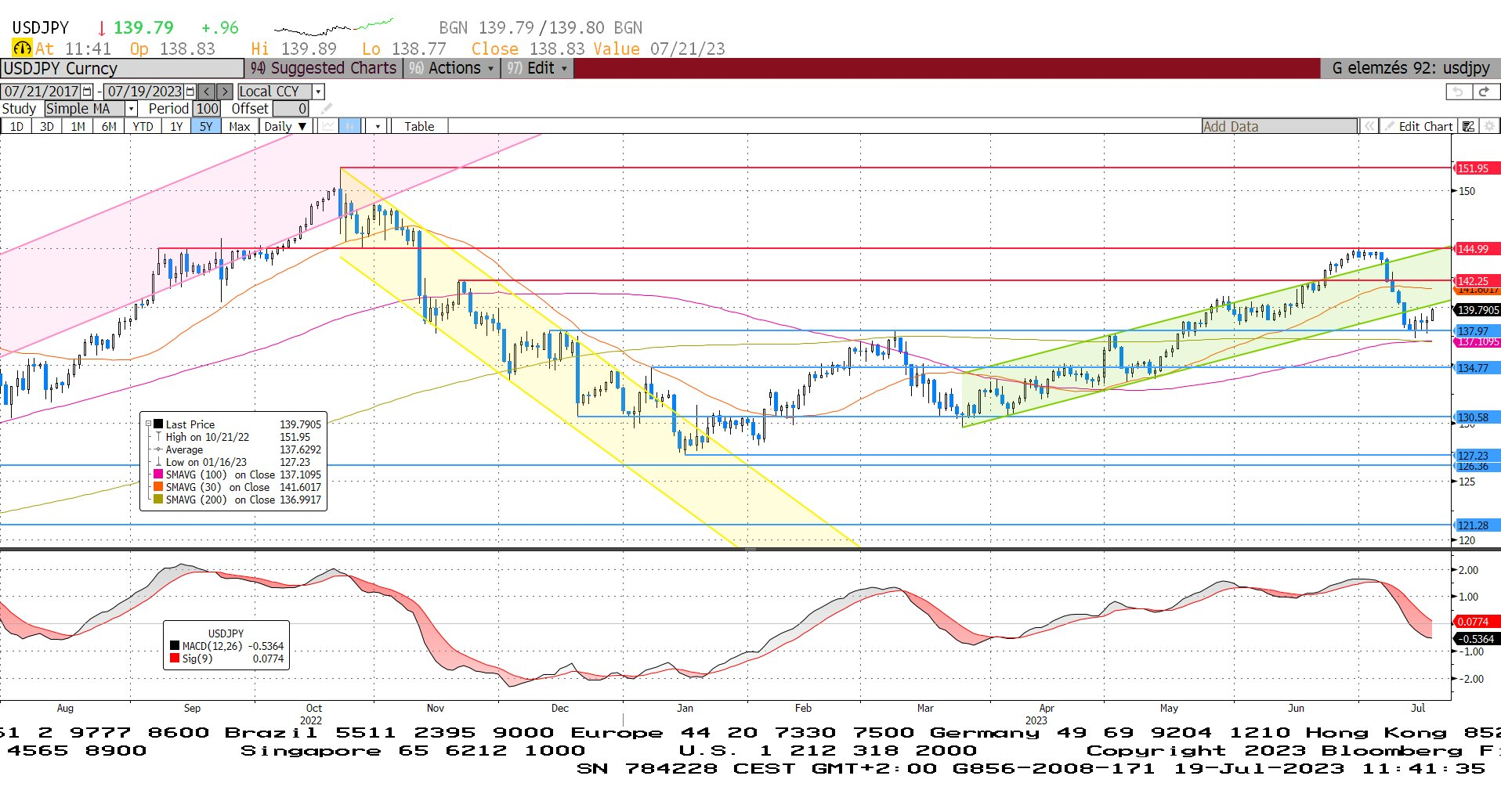The width and height of the screenshot is (1501, 812).
Task: Select the 1M range tab
Action: 78,126
